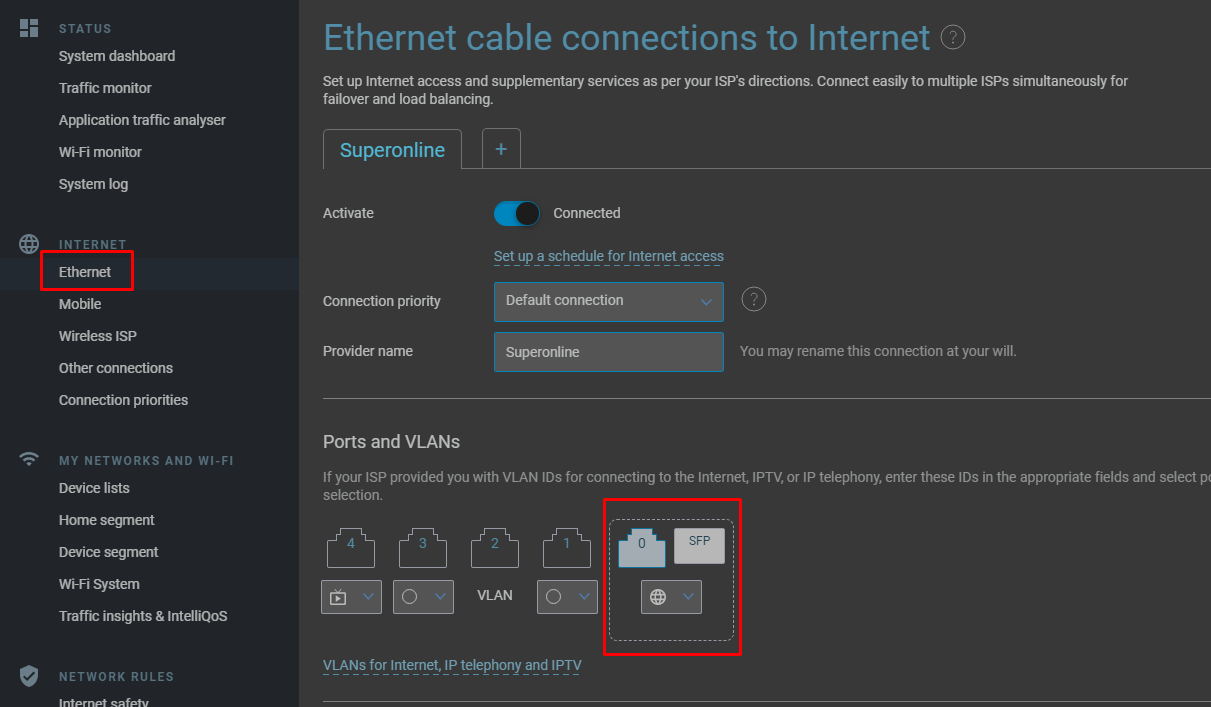Click the Internet globe icon in sidebar
Image resolution: width=1211 pixels, height=707 pixels.
pos(29,244)
